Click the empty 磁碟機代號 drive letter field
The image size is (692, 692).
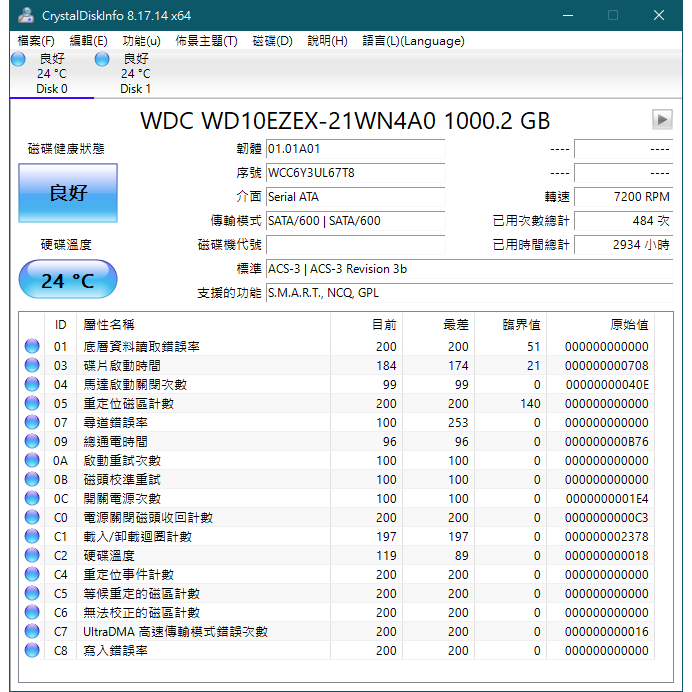pyautogui.click(x=356, y=244)
